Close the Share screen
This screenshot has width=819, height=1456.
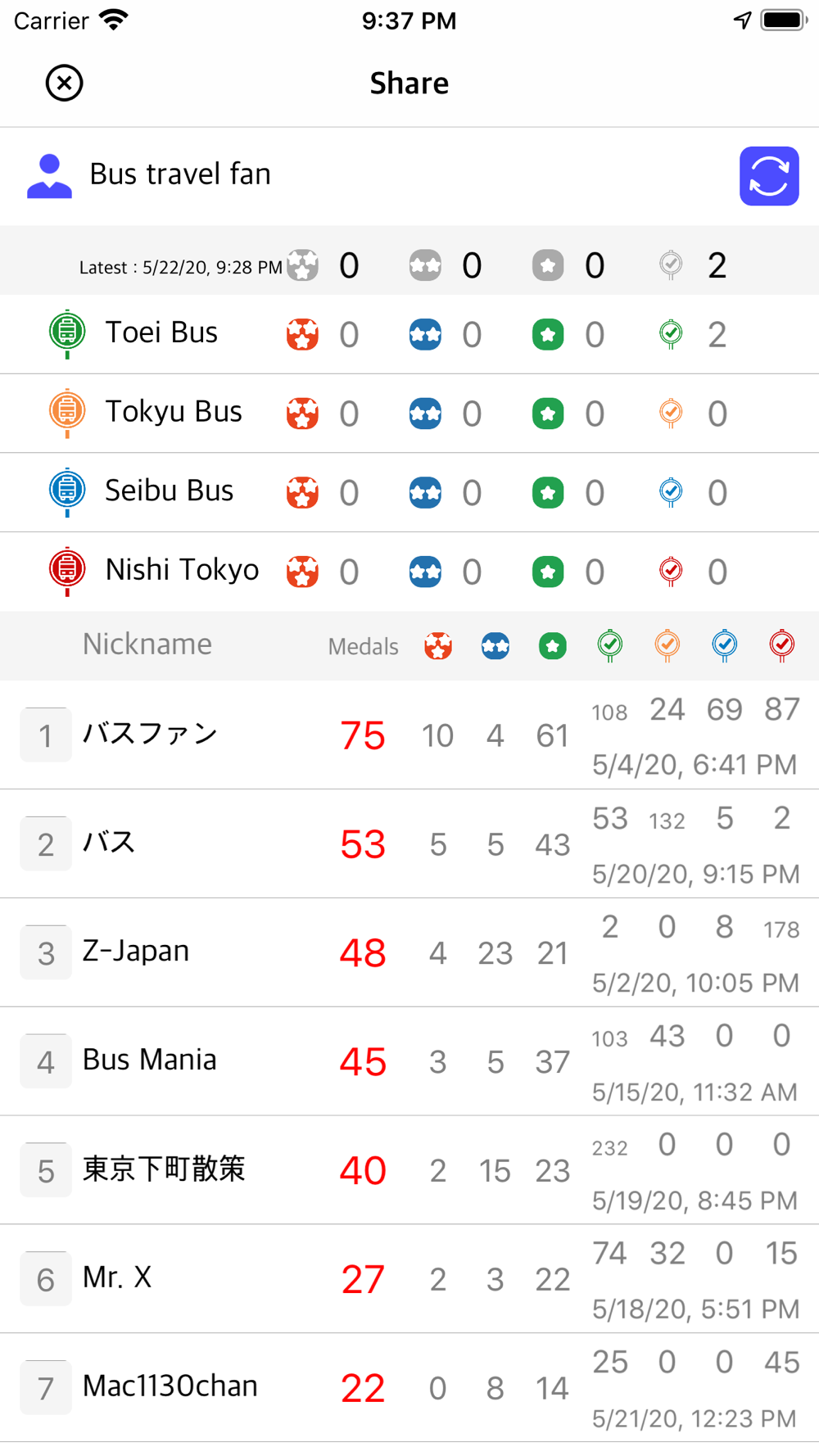click(64, 83)
